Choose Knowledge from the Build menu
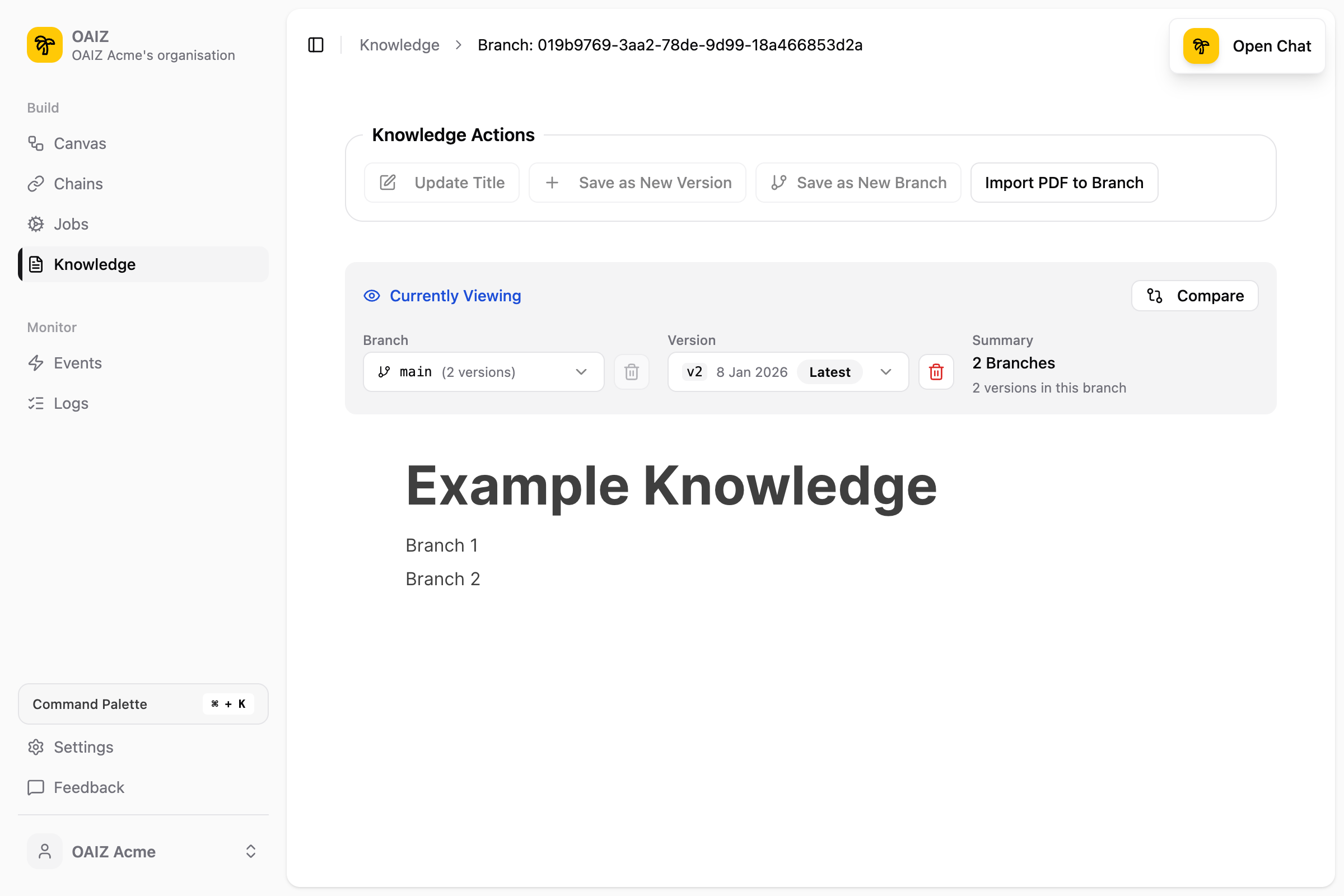 [x=94, y=264]
